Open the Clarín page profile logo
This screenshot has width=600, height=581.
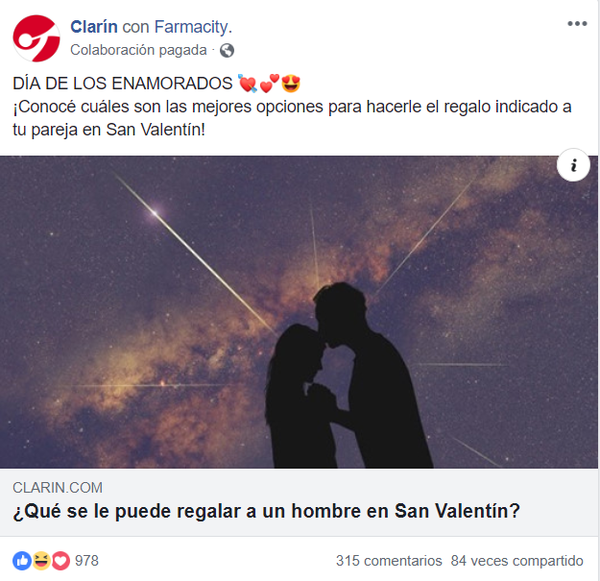click(36, 38)
